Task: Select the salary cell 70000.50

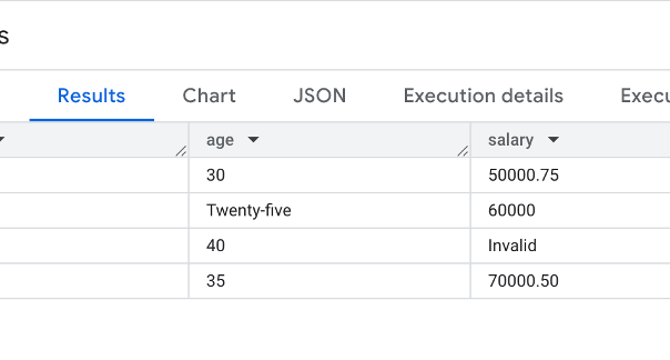Action: 570,281
